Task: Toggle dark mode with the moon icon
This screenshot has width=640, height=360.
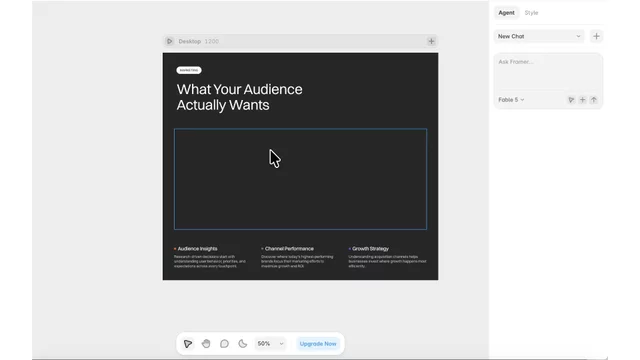Action: [243, 344]
